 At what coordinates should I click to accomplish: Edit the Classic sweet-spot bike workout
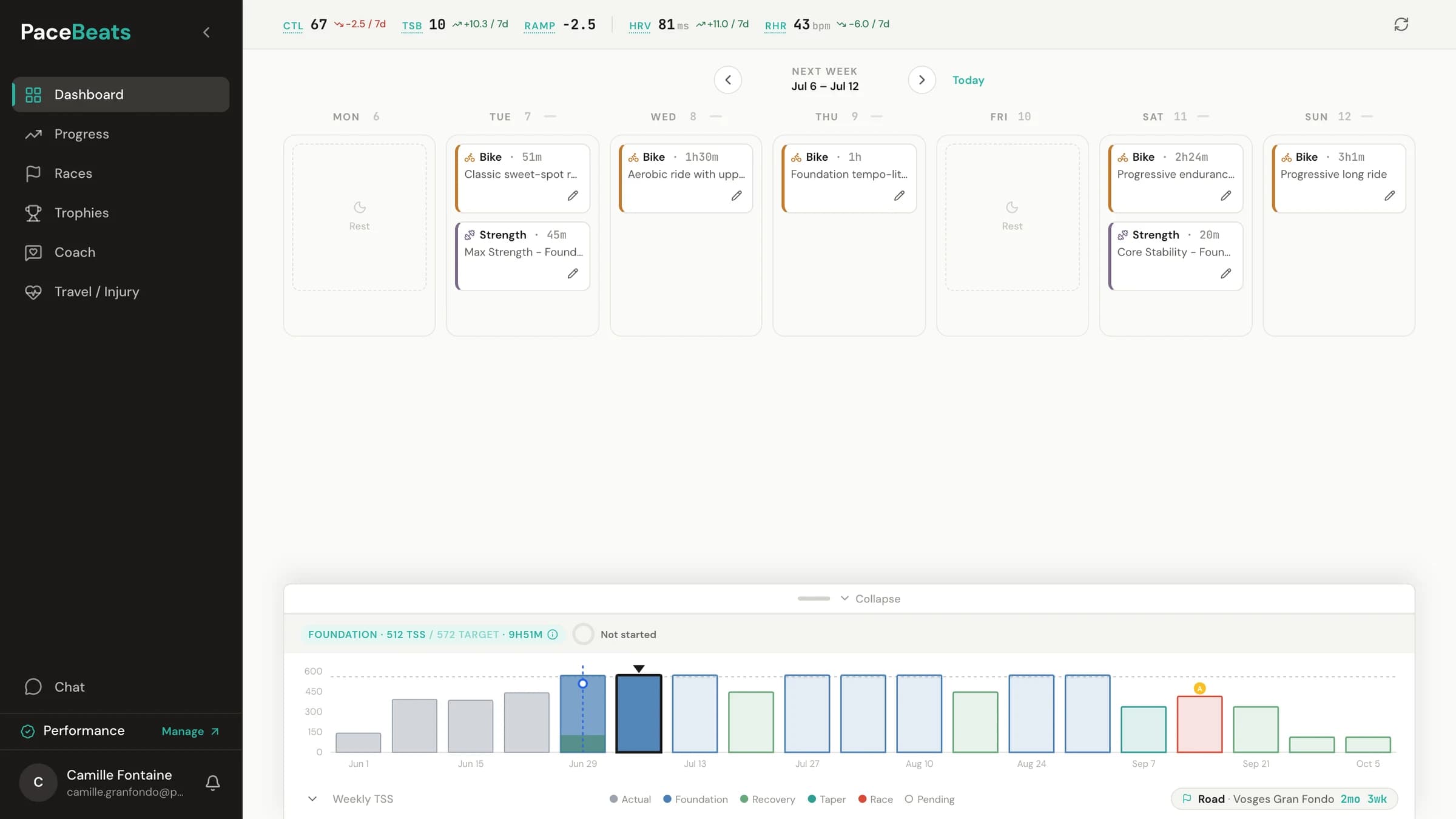tap(573, 195)
